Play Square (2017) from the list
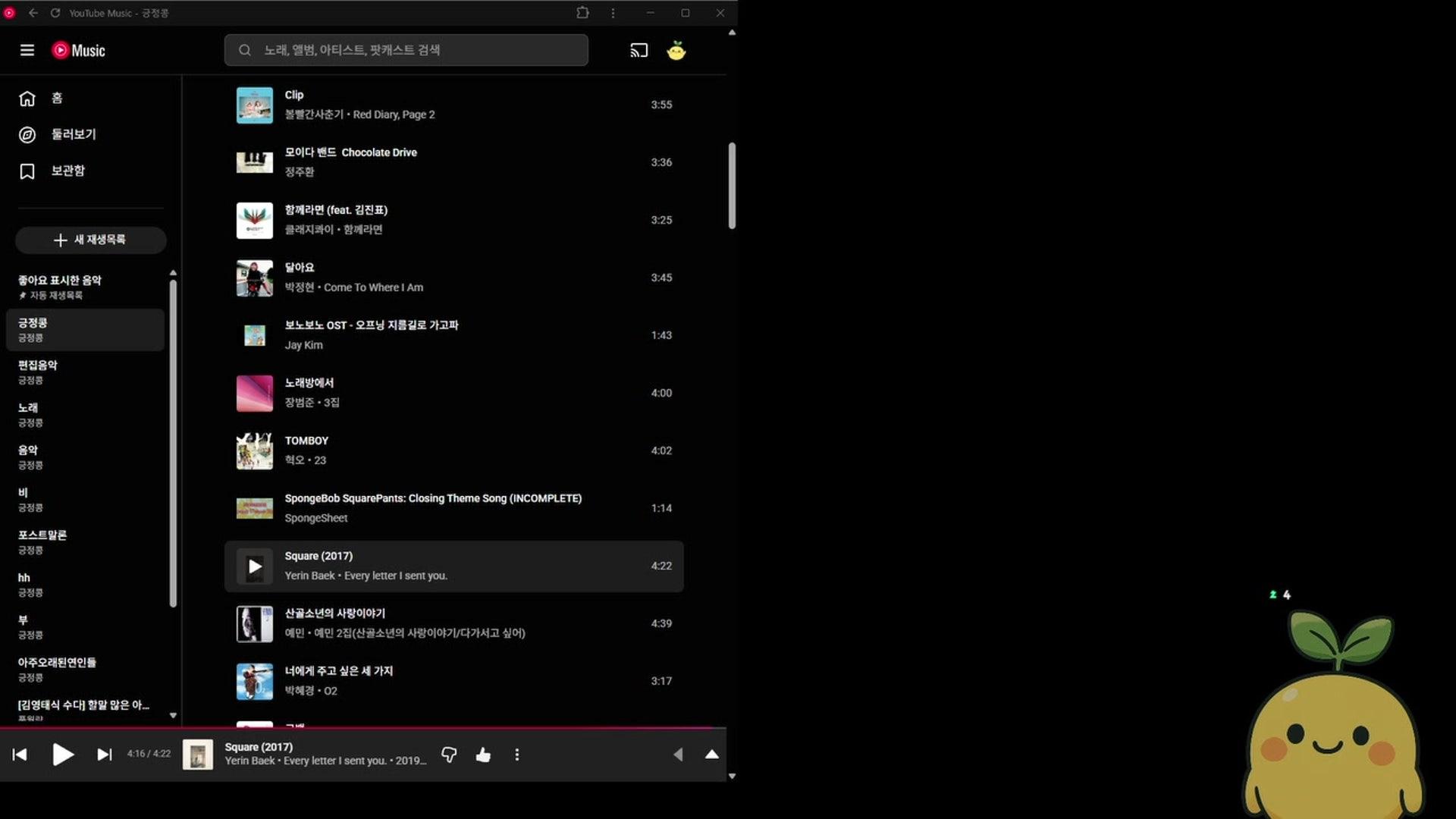This screenshot has height=819, width=1456. point(255,566)
